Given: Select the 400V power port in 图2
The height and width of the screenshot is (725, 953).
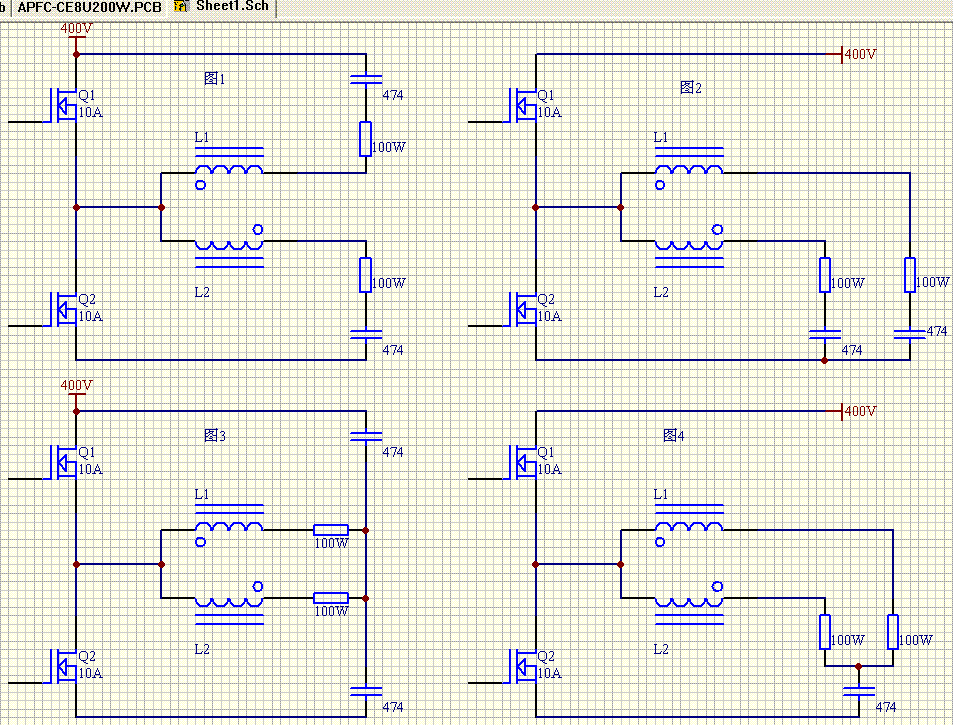Looking at the screenshot, I should pos(853,54).
